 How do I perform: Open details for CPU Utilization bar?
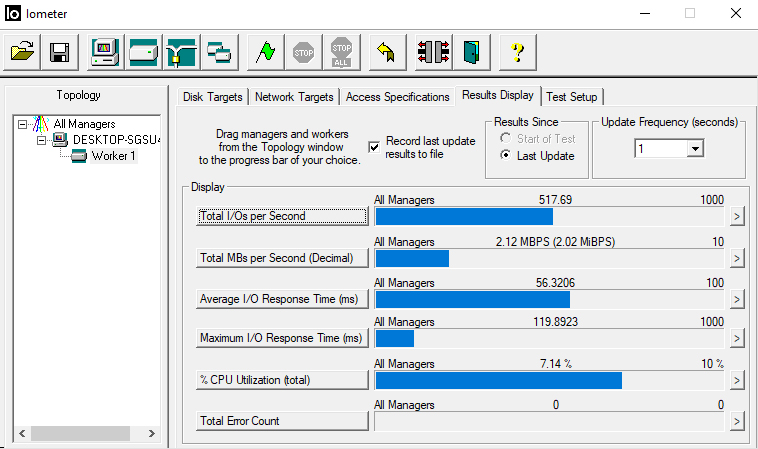pyautogui.click(x=736, y=380)
